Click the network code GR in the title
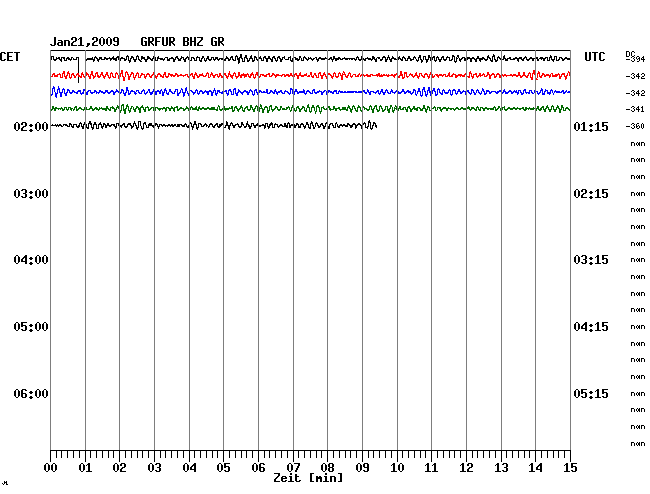Image resolution: width=650 pixels, height=494 pixels. [217, 42]
